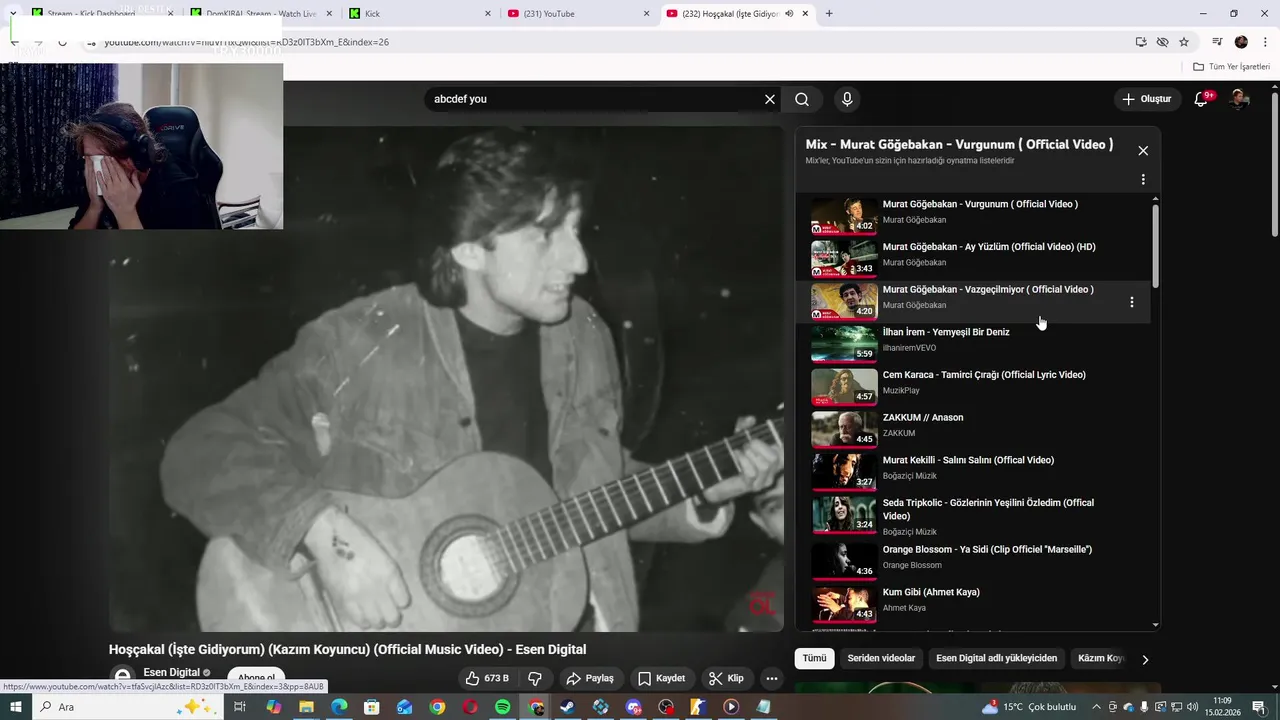Viewport: 1280px width, 720px height.
Task: Open Tüm Yer İşaretleri bookmarks folder
Action: (1231, 67)
